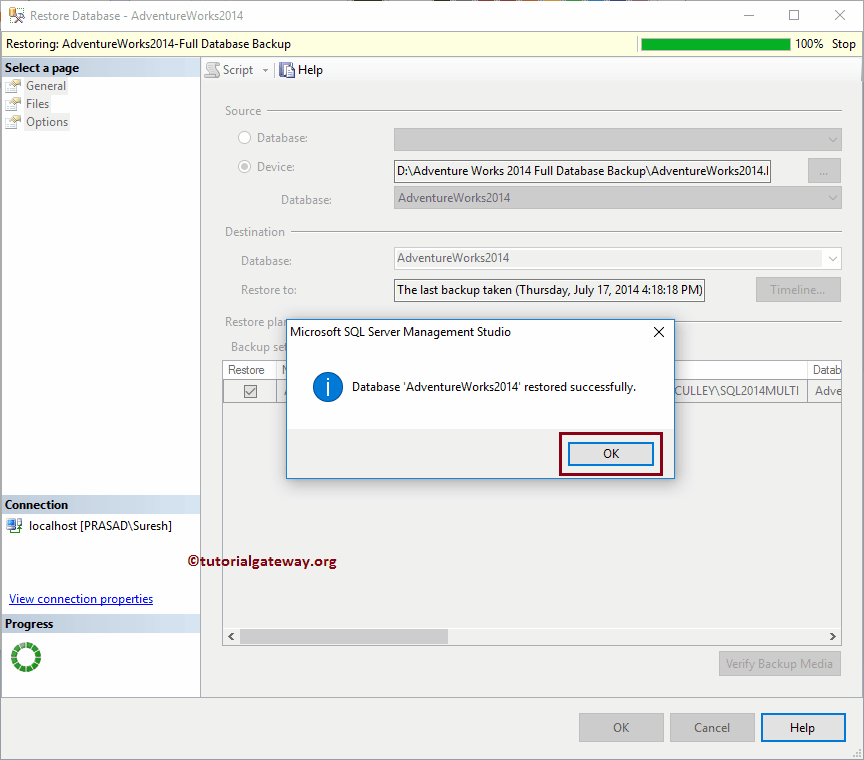Screen dimensions: 864x760
Task: Click the Options page icon
Action: tap(13, 122)
